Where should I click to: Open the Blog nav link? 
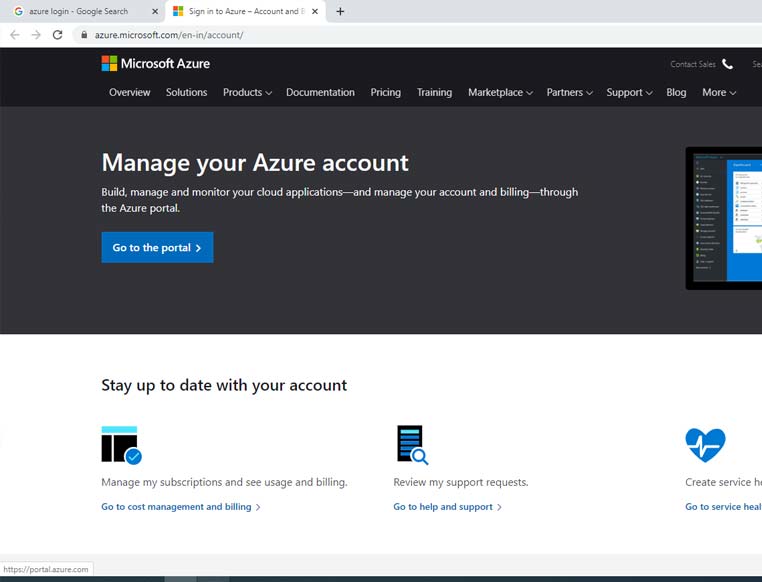tap(676, 92)
